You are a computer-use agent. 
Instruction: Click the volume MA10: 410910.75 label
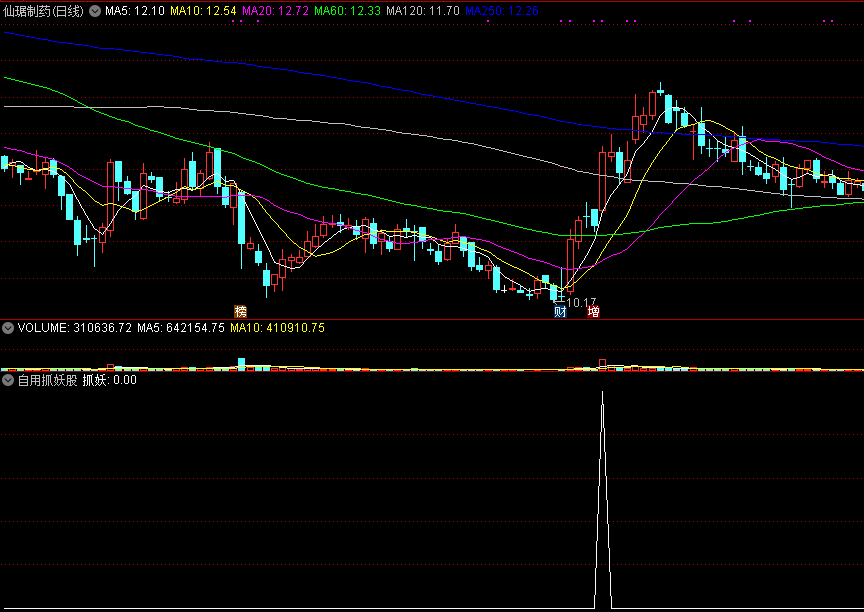tap(278, 328)
